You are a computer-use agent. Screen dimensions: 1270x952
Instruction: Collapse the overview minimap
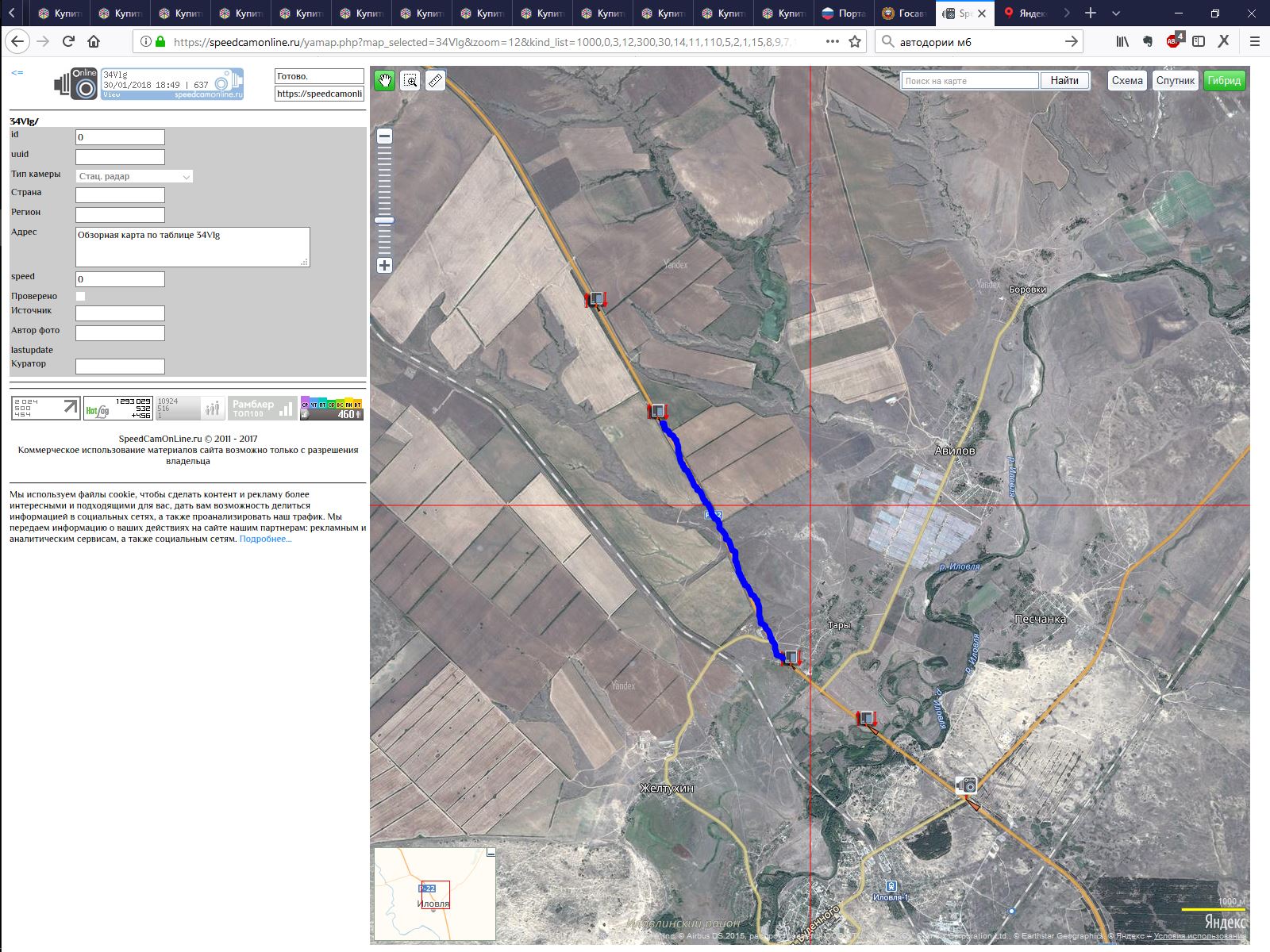[491, 853]
